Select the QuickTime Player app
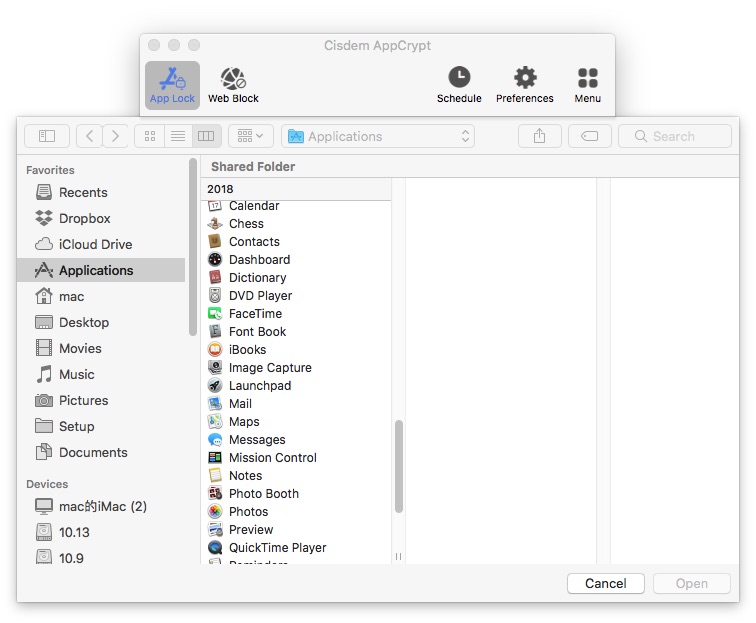 coord(296,548)
